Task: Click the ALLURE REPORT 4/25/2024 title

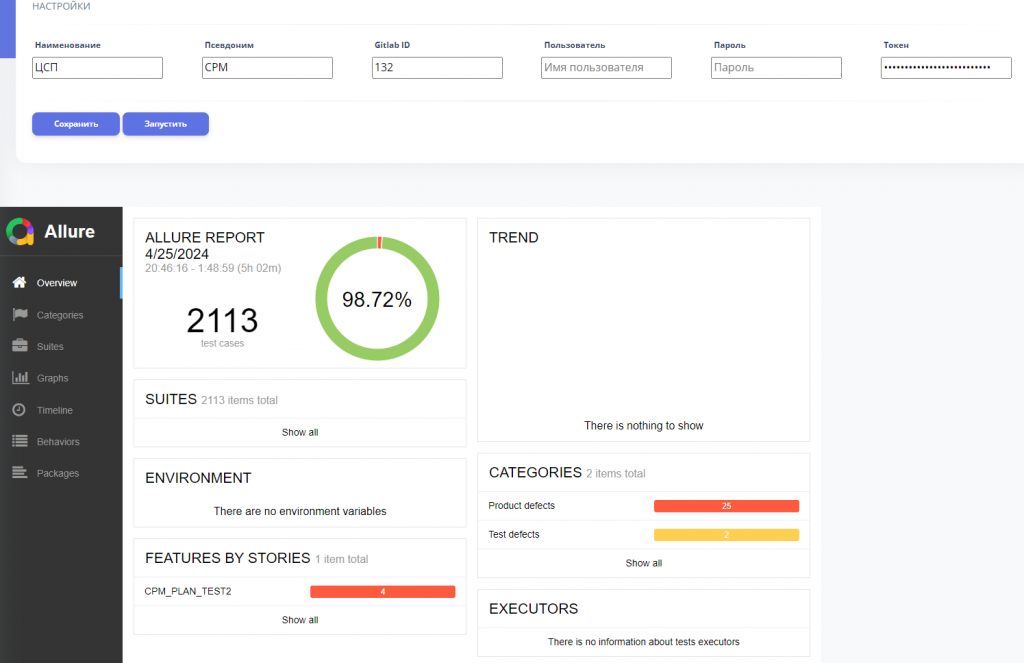Action: click(x=204, y=246)
